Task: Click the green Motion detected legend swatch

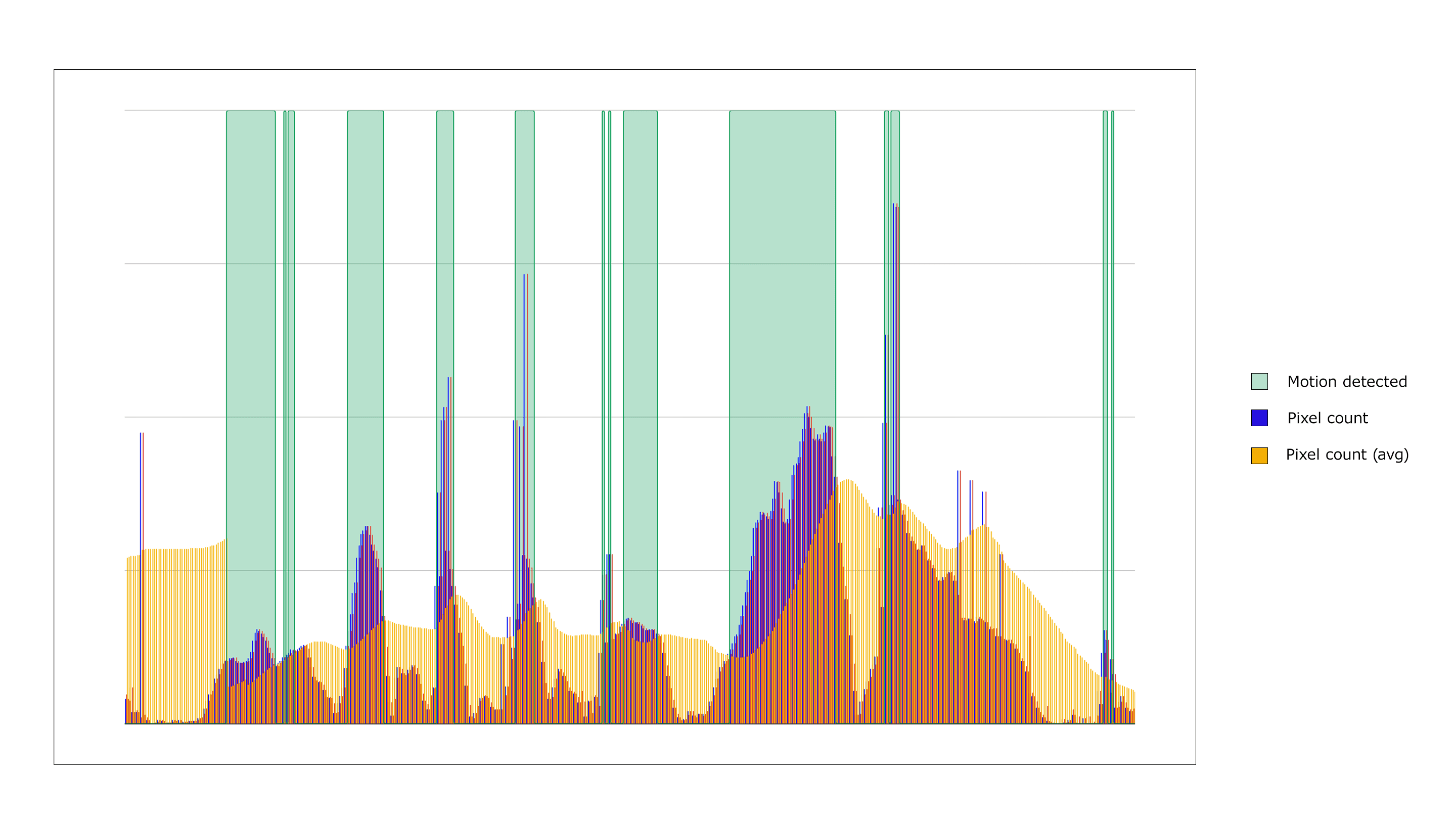Action: pos(1259,382)
